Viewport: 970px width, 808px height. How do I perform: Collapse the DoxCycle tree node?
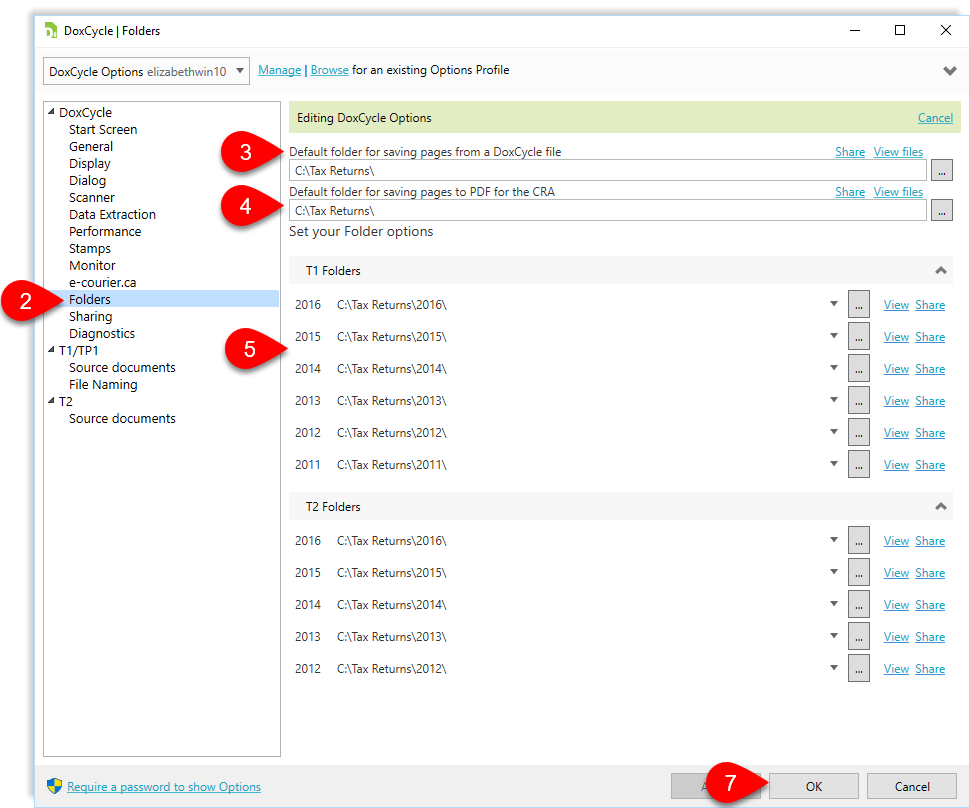(51, 112)
